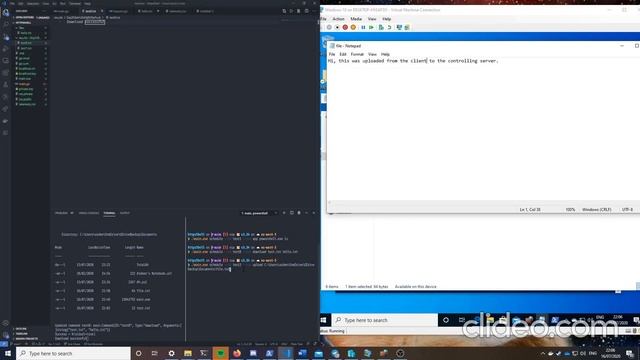The image size is (640, 360).
Task: Open the Hyper-V File menu
Action: pyautogui.click(x=324, y=19)
